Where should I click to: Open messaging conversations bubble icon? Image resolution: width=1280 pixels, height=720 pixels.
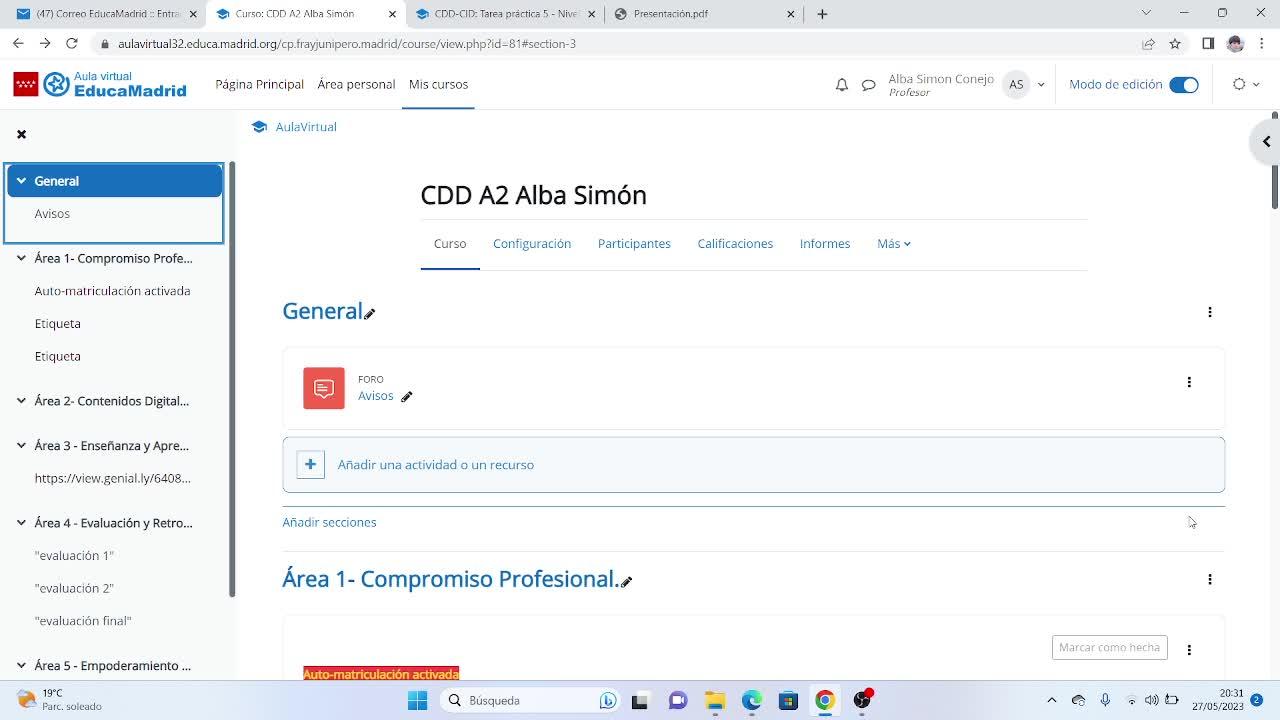pos(869,85)
